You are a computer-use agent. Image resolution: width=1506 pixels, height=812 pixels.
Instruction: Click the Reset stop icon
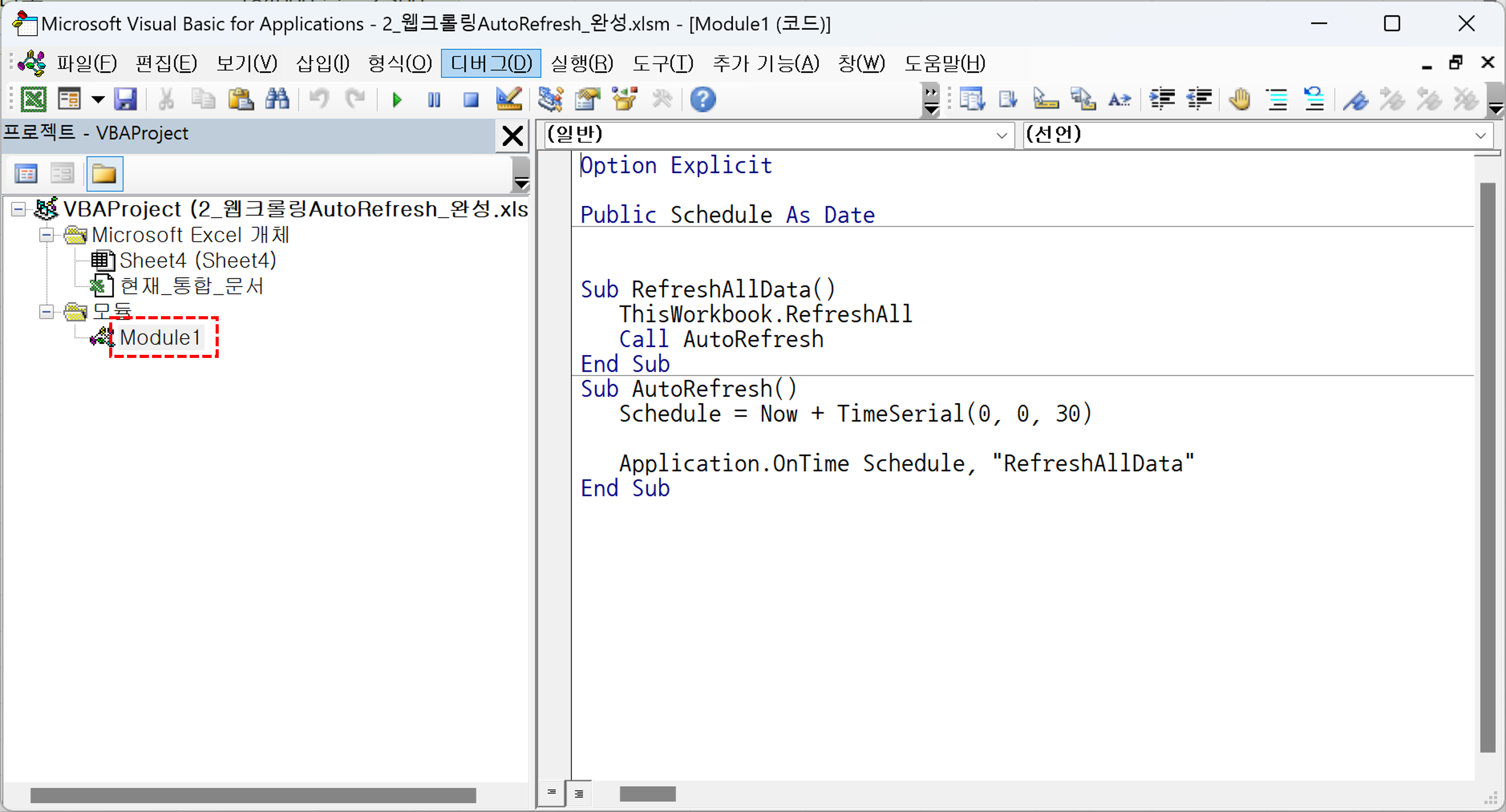(471, 100)
